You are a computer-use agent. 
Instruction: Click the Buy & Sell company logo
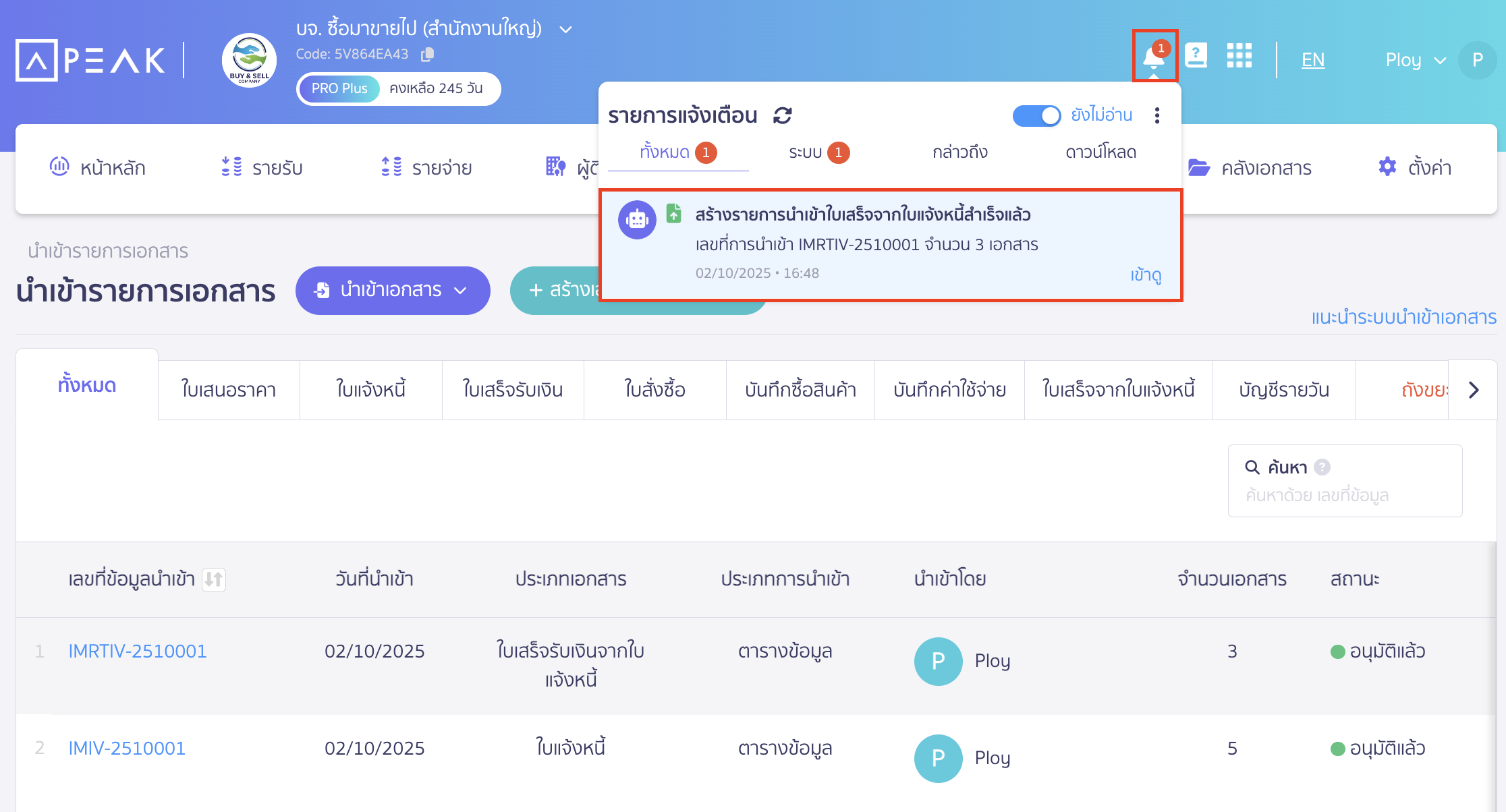pos(248,60)
